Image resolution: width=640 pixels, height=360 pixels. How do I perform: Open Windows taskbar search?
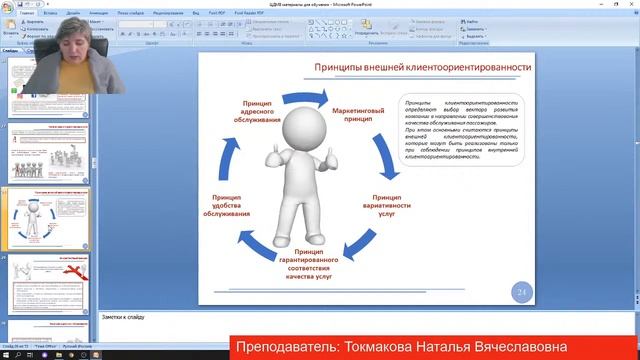click(x=18, y=355)
